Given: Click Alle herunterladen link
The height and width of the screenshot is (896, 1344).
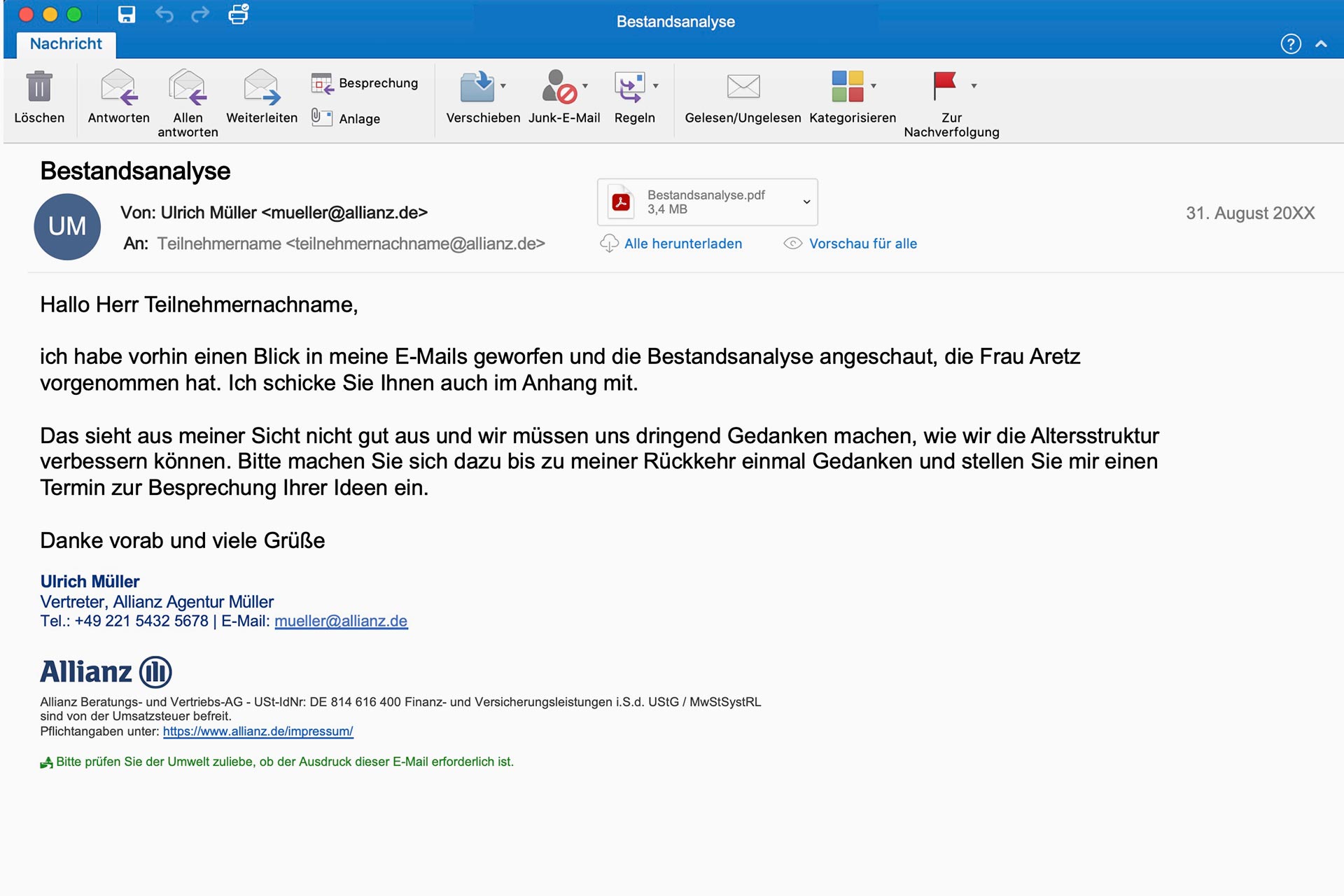Looking at the screenshot, I should click(x=682, y=244).
